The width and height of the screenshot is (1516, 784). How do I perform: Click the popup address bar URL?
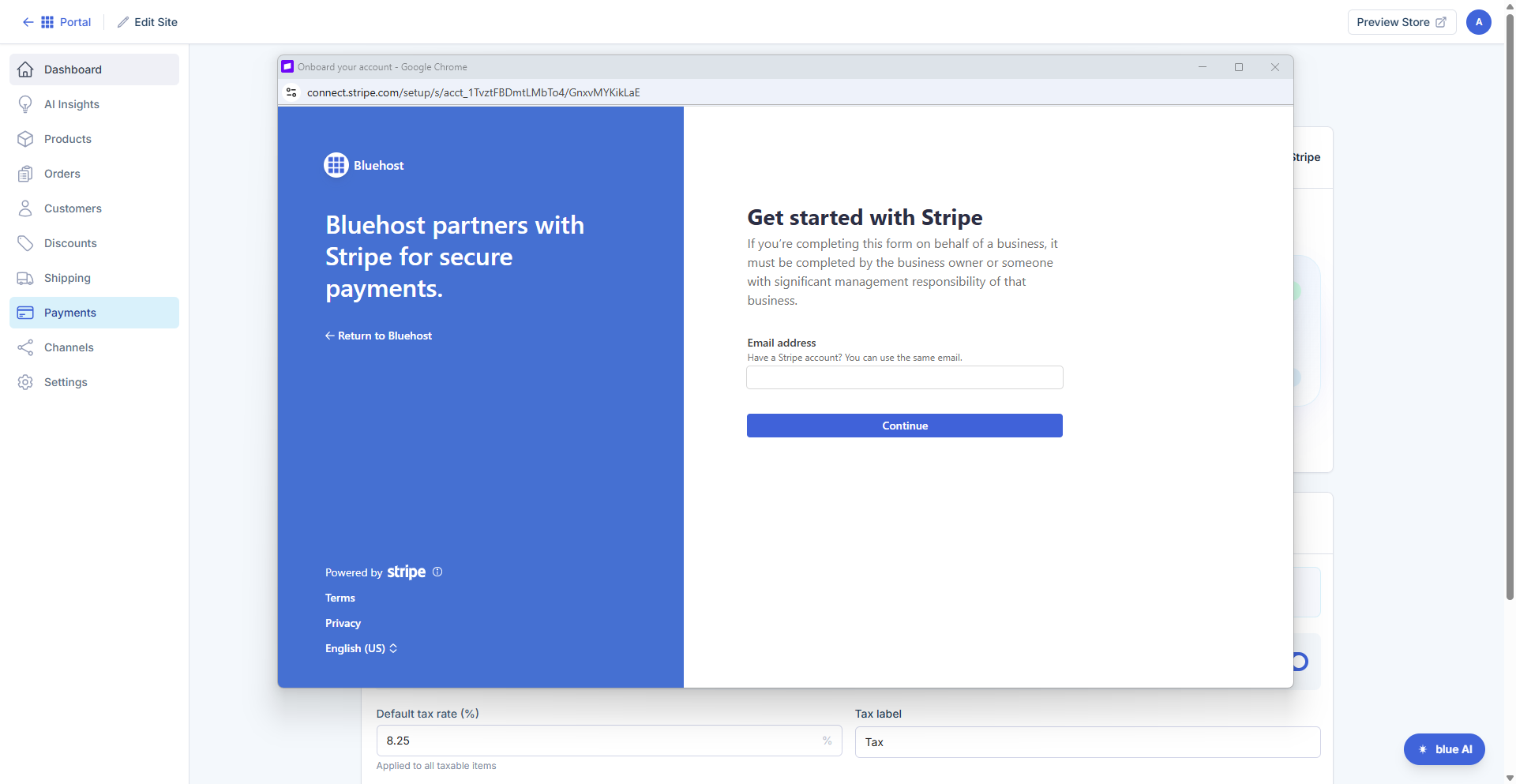[x=474, y=92]
